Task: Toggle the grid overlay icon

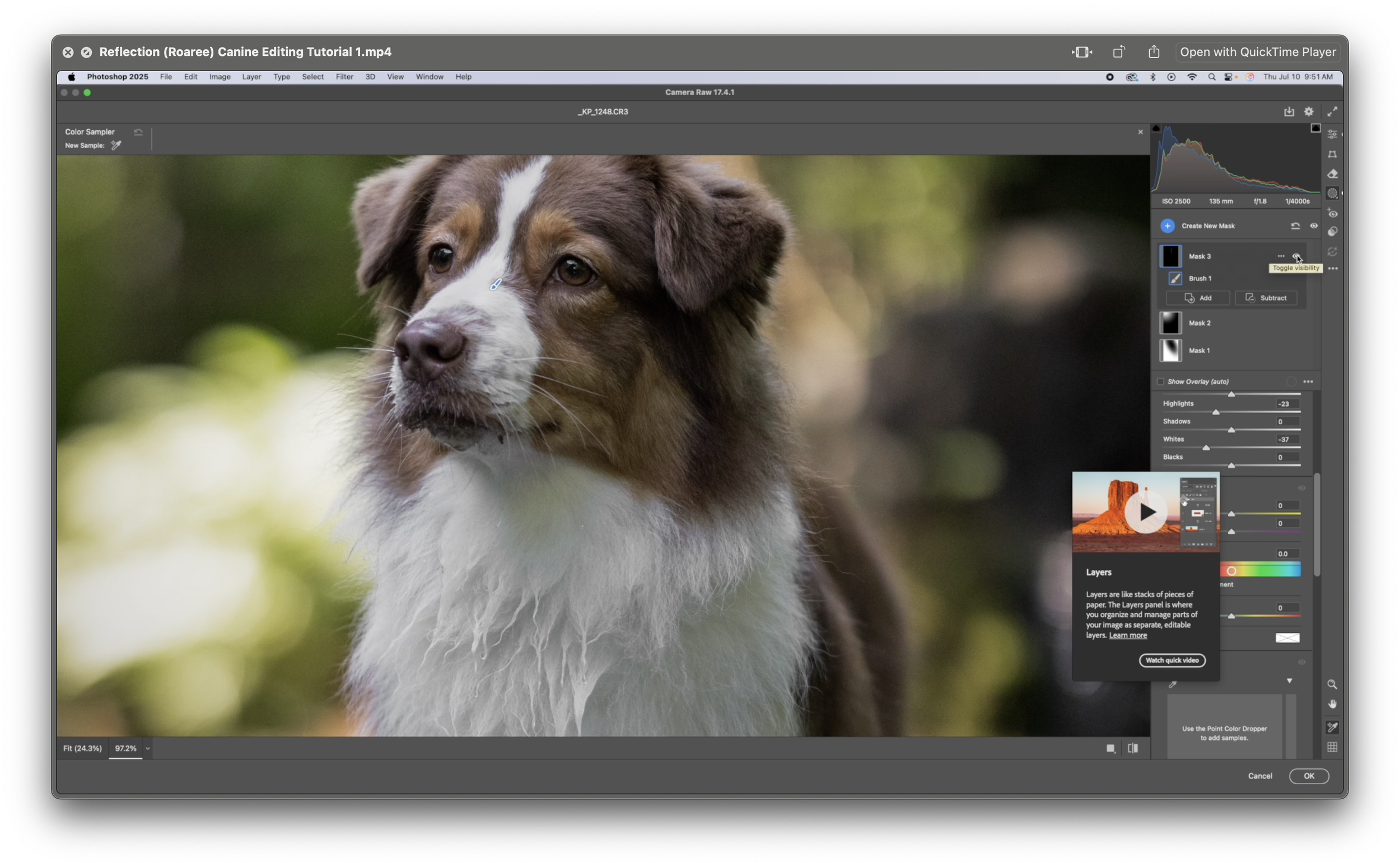Action: click(x=1332, y=747)
